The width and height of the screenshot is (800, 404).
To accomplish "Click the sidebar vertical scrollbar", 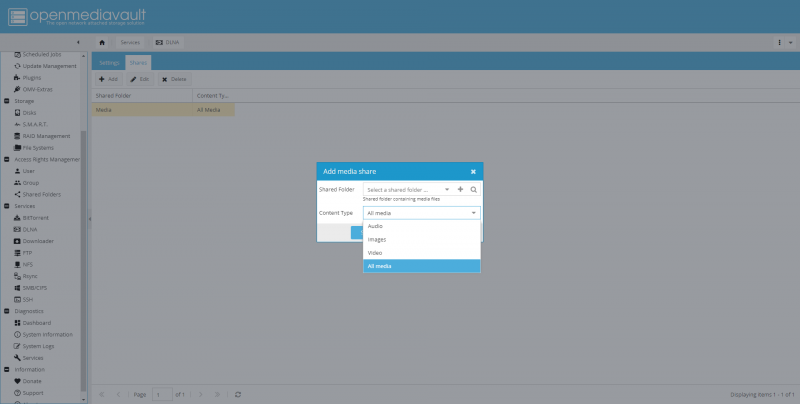I will coord(84,260).
